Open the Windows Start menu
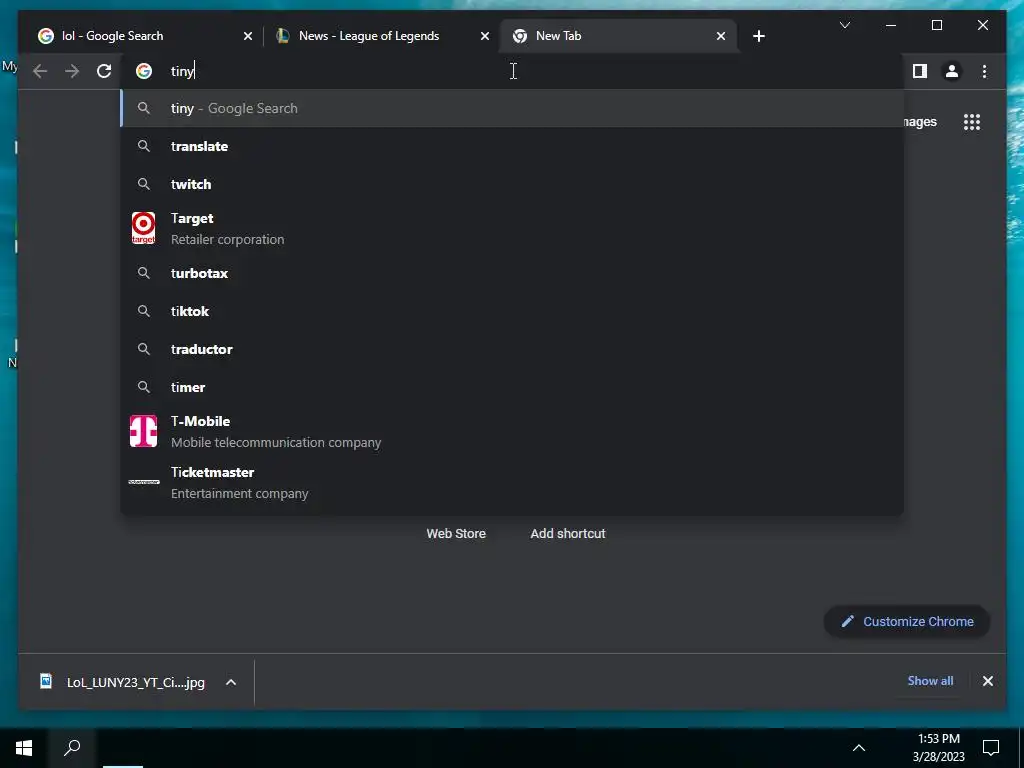The height and width of the screenshot is (768, 1024). (x=24, y=748)
